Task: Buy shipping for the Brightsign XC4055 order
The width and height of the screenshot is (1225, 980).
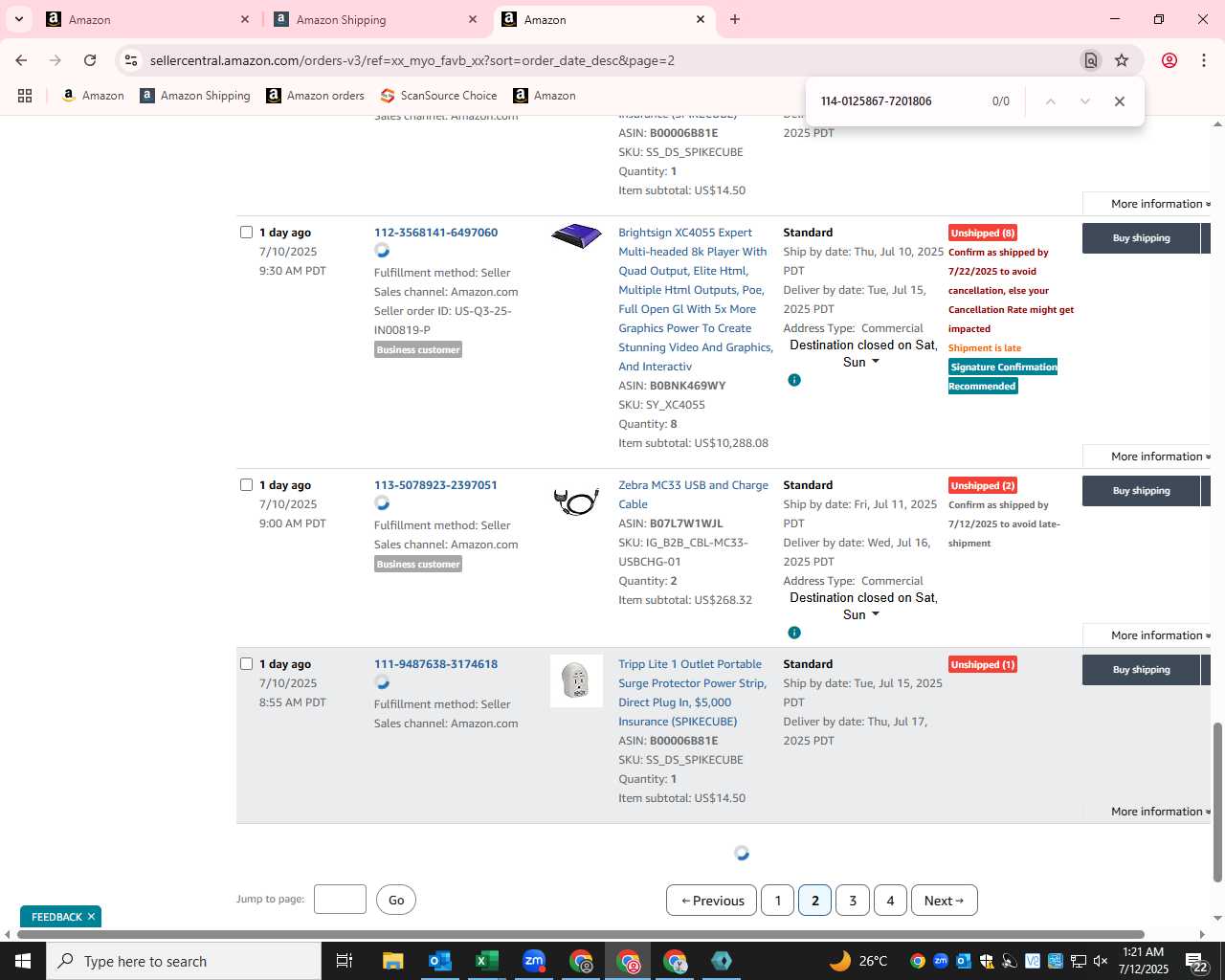Action: [x=1141, y=238]
